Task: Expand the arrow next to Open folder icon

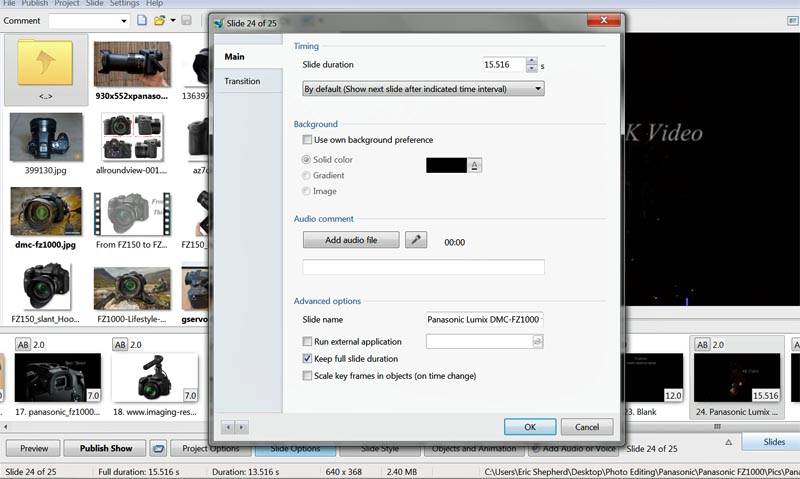Action: click(173, 21)
